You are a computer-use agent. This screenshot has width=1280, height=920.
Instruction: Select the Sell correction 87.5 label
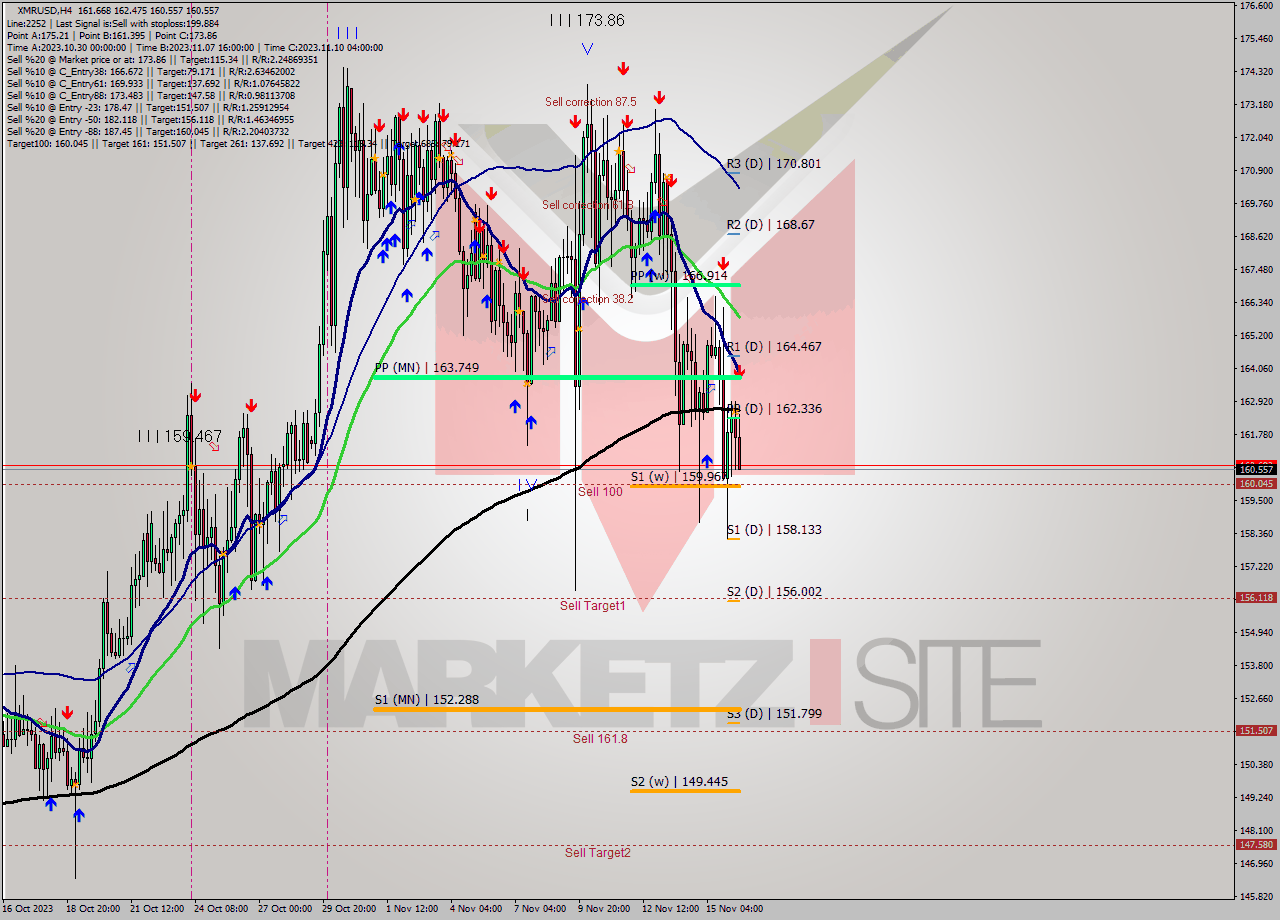pyautogui.click(x=591, y=102)
